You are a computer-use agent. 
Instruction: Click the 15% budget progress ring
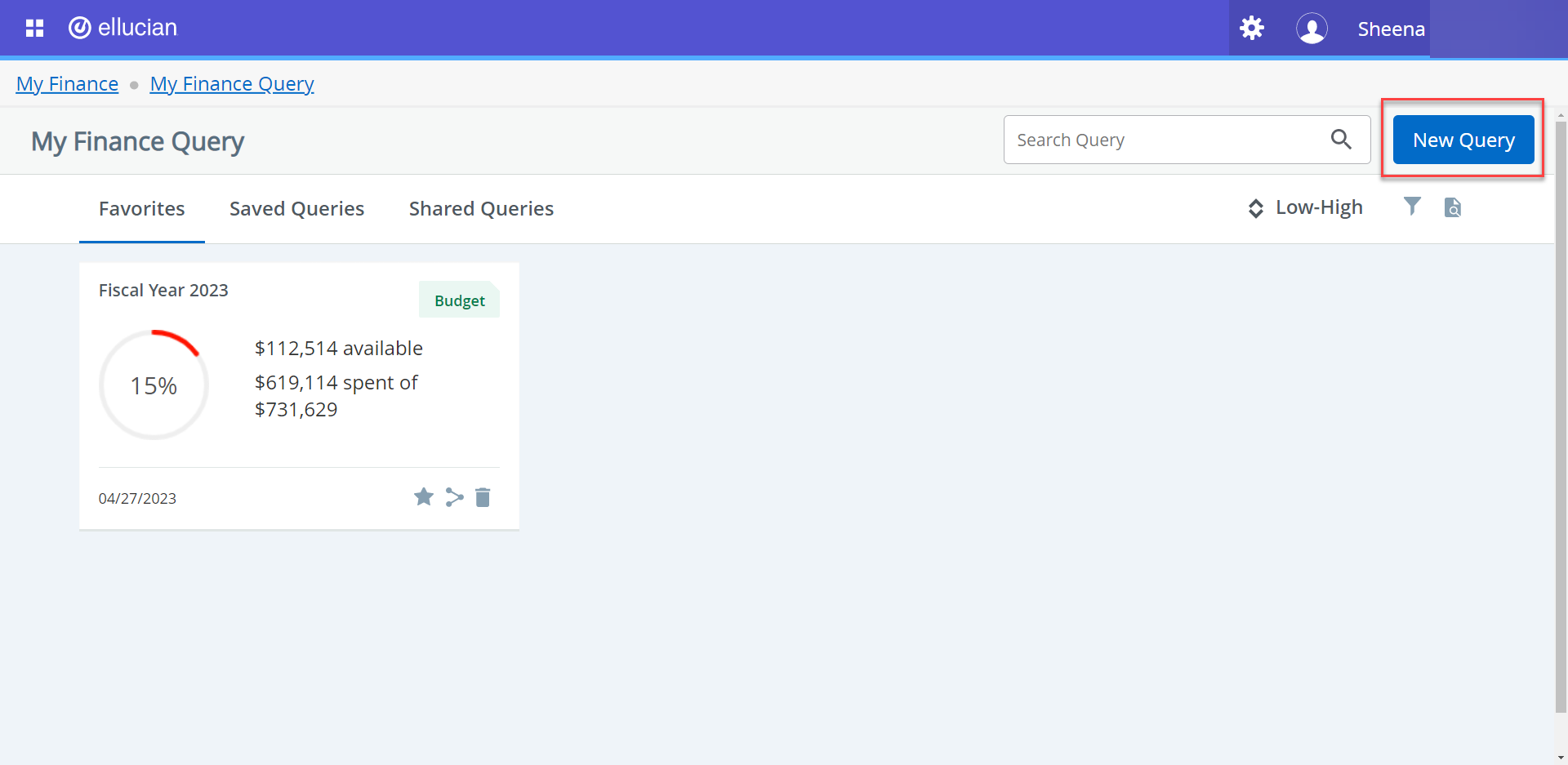click(x=154, y=384)
